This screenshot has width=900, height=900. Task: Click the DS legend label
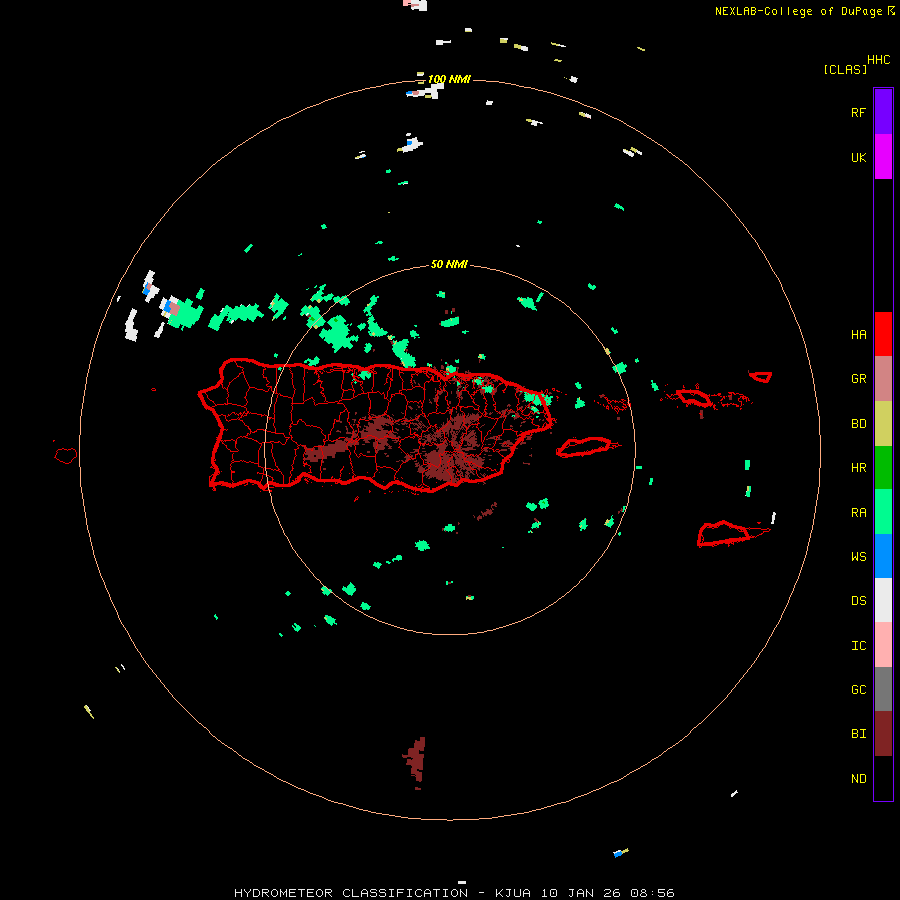858,601
